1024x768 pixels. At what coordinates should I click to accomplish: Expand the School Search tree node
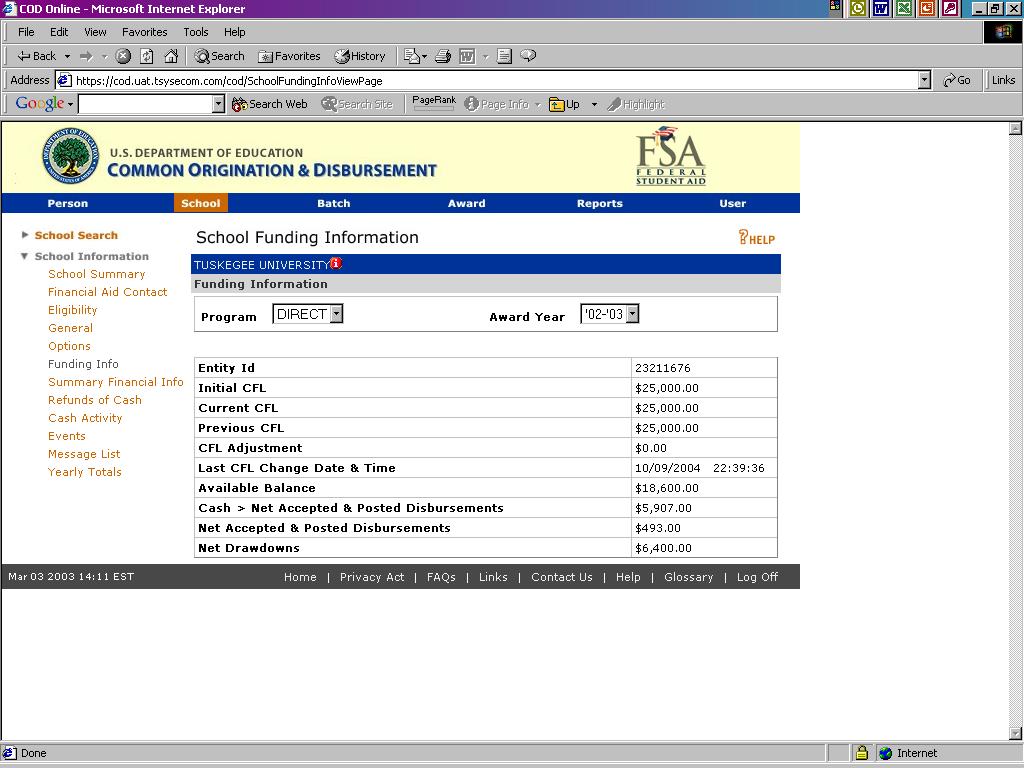[x=25, y=234]
